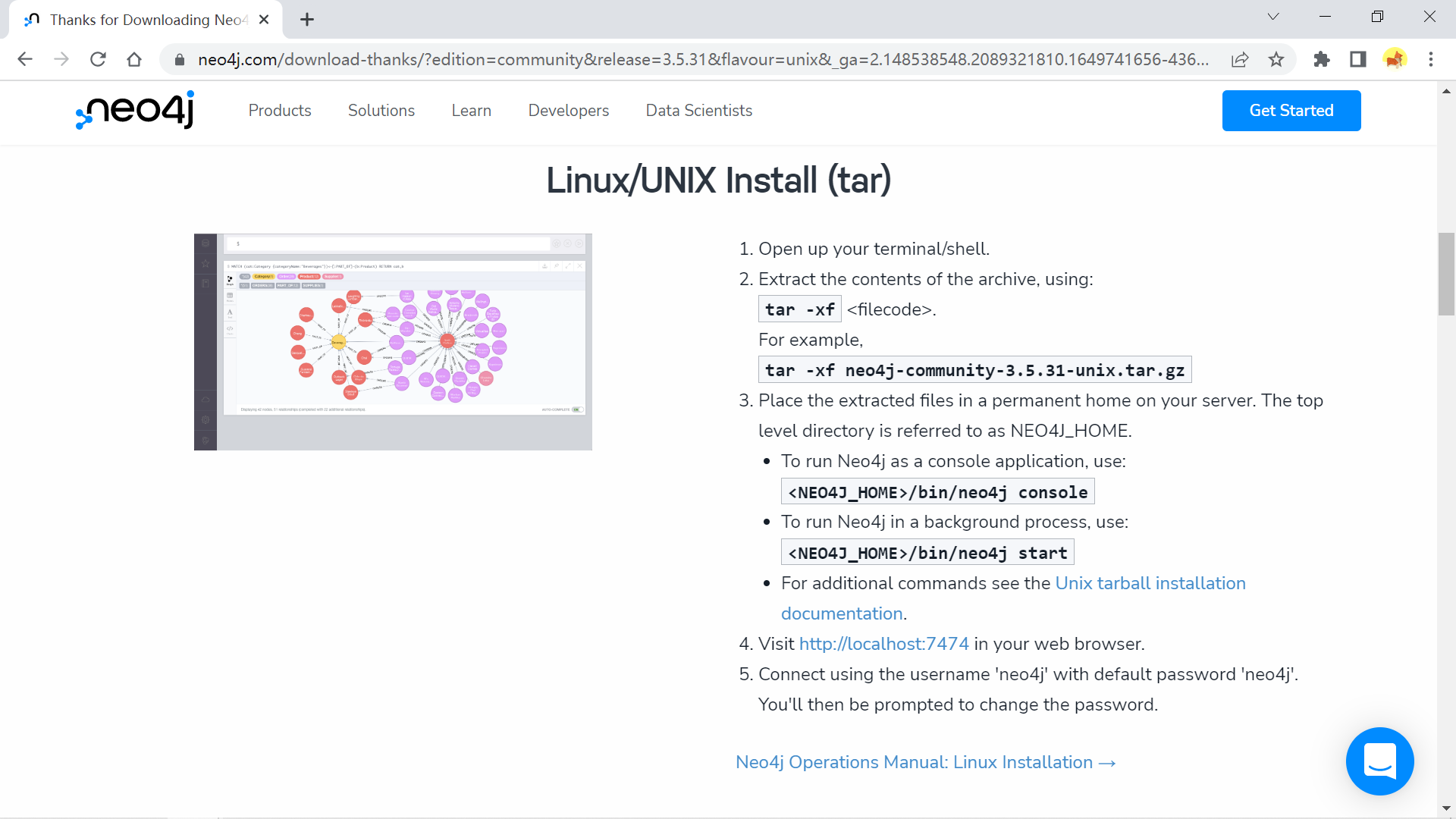Open the Solutions navigation menu
The image size is (1456, 819).
click(381, 111)
